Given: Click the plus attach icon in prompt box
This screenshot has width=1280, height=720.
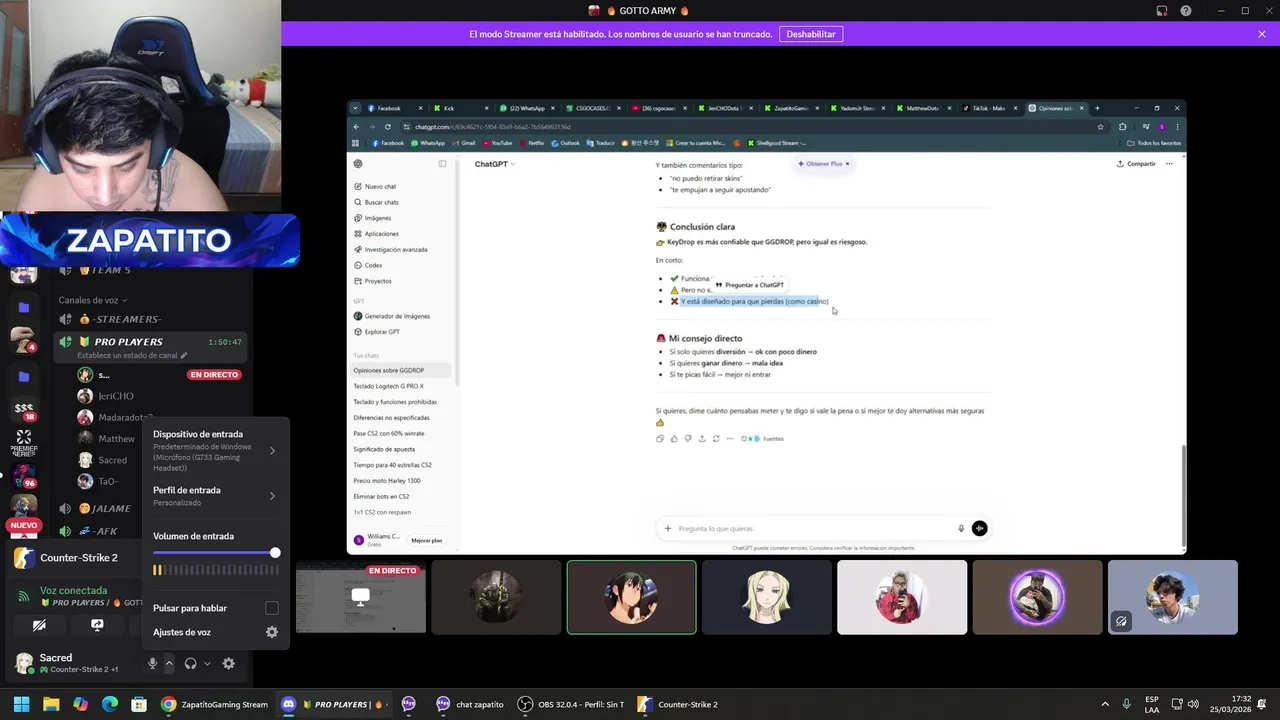Looking at the screenshot, I should [x=668, y=528].
